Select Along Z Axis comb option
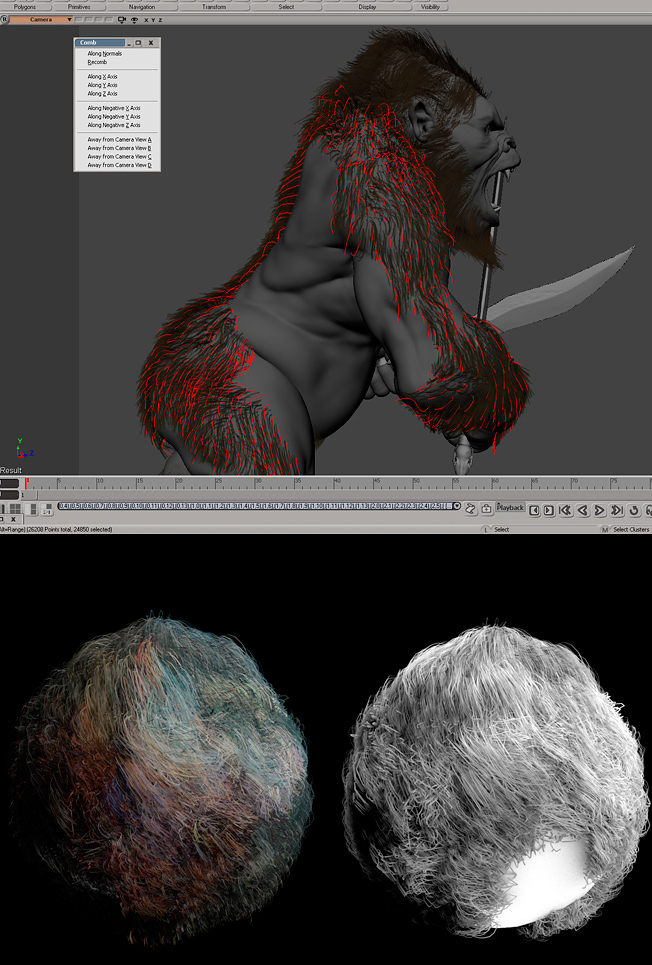Image resolution: width=652 pixels, height=965 pixels. click(102, 94)
